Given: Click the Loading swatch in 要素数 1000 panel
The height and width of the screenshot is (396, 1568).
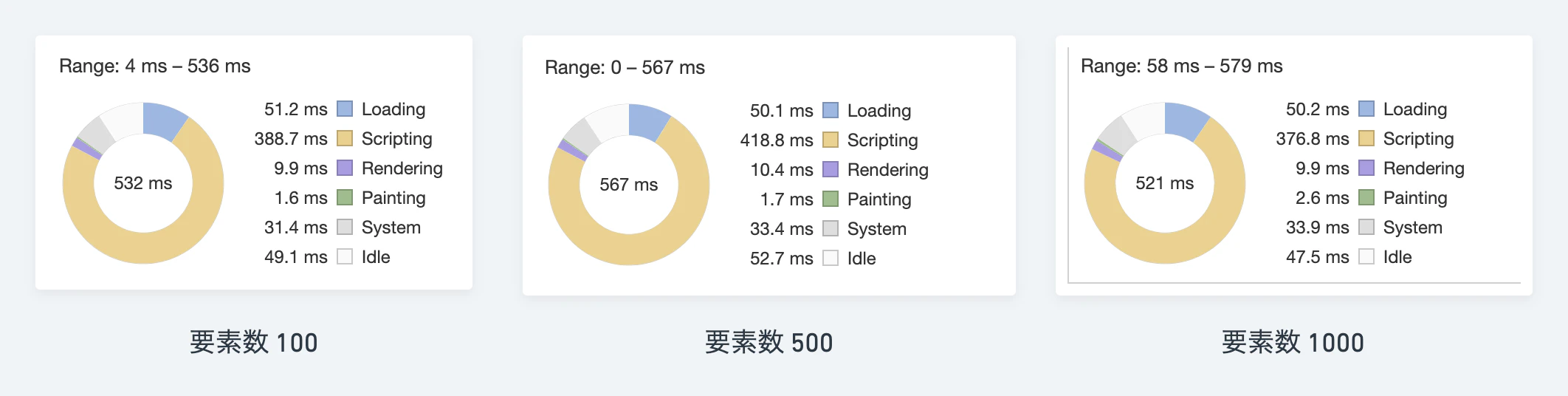Looking at the screenshot, I should pos(1366,109).
